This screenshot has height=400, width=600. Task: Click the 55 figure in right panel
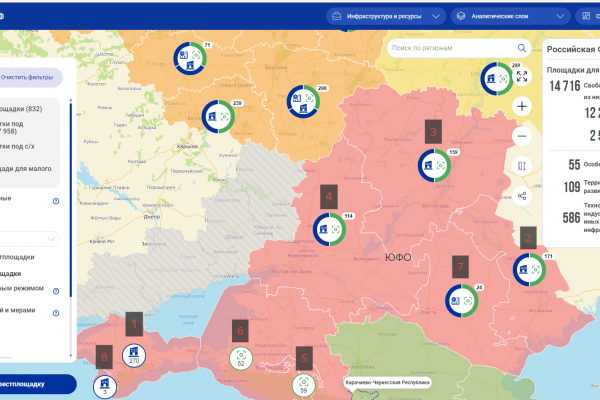(574, 165)
